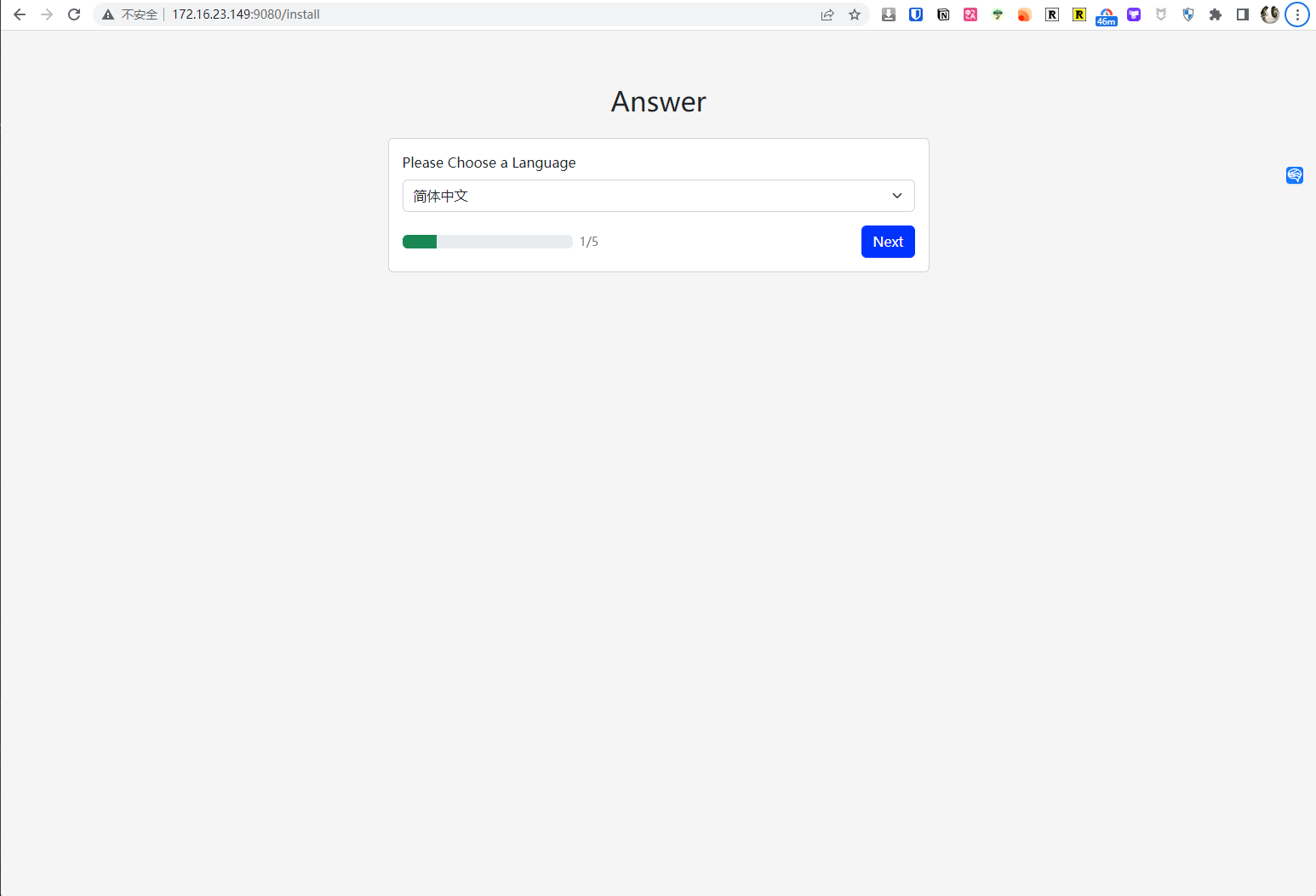Focus the URL address bar
This screenshot has height=896, width=1316.
coord(477,14)
